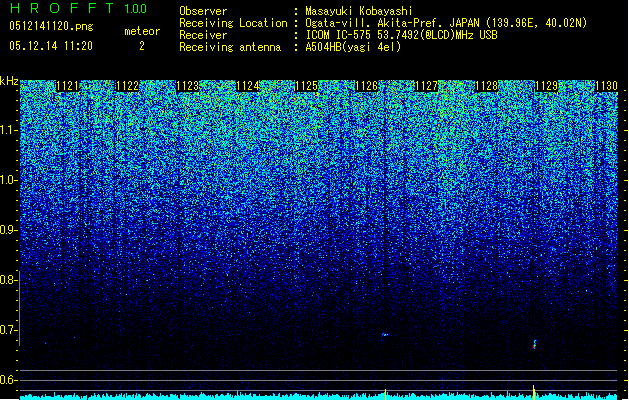Click the 0.7 frequency axis label
629x400 pixels.
9,330
